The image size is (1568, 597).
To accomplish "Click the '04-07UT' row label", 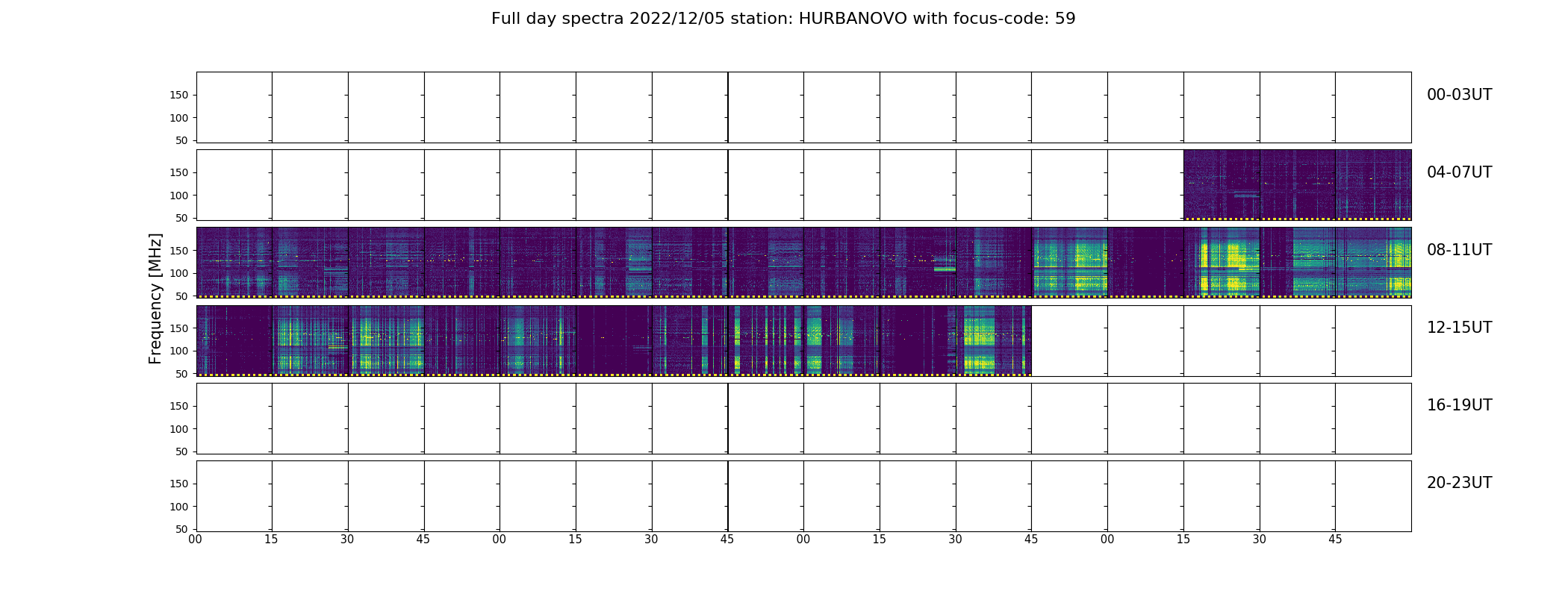I will (1459, 172).
